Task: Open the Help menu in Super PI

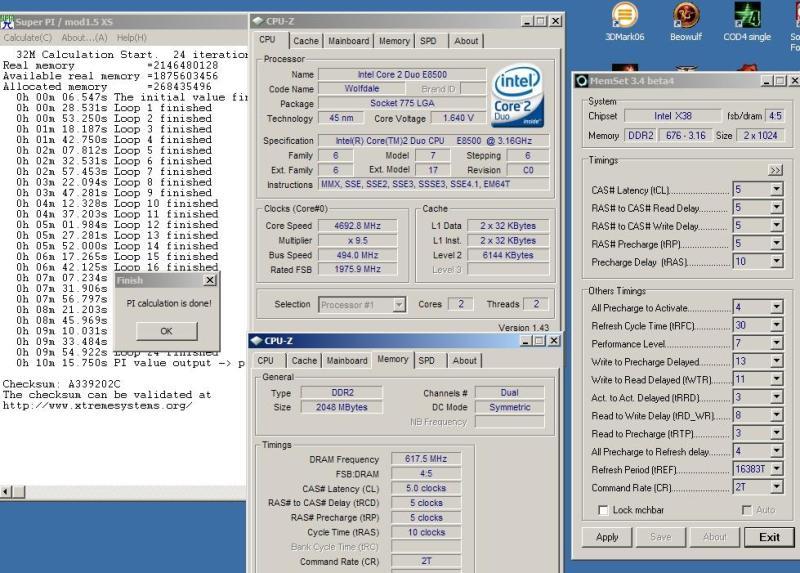Action: (x=132, y=38)
